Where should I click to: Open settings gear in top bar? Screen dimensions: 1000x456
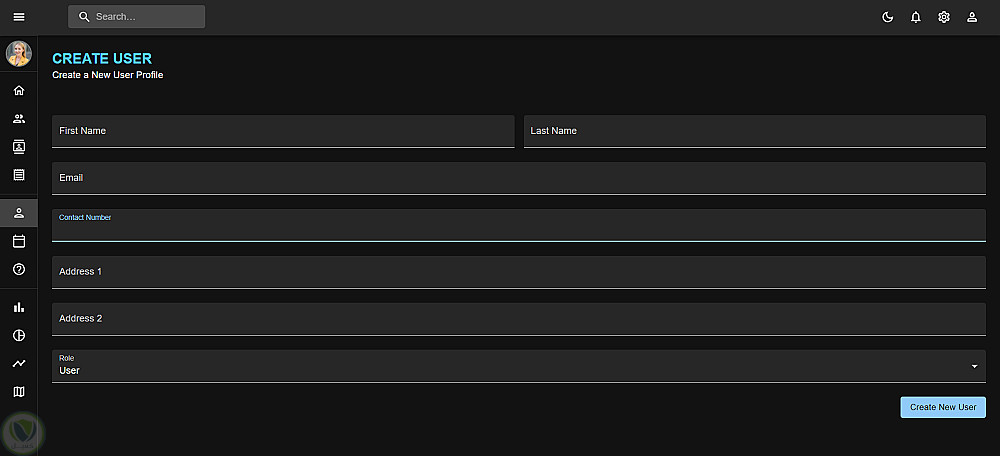[x=943, y=17]
